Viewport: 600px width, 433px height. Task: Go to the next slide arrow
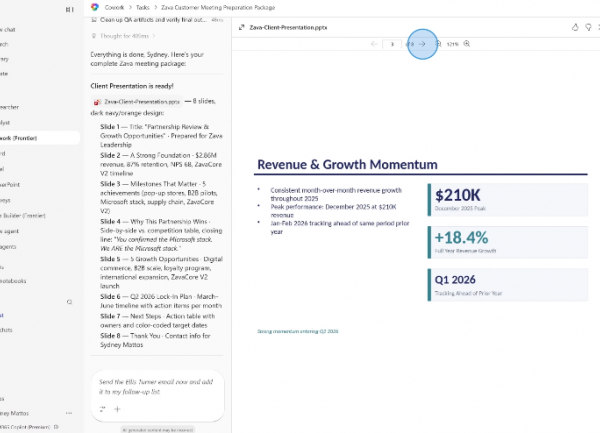tap(423, 44)
